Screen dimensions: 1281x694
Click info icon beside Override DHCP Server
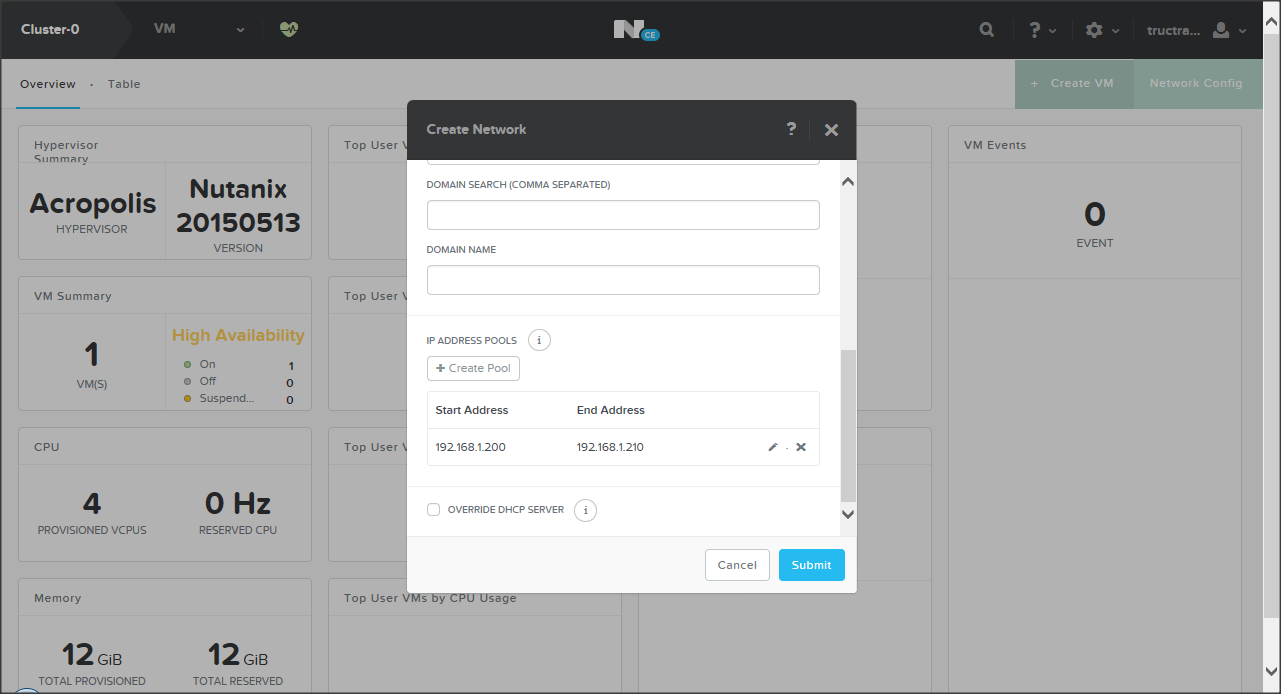(586, 510)
